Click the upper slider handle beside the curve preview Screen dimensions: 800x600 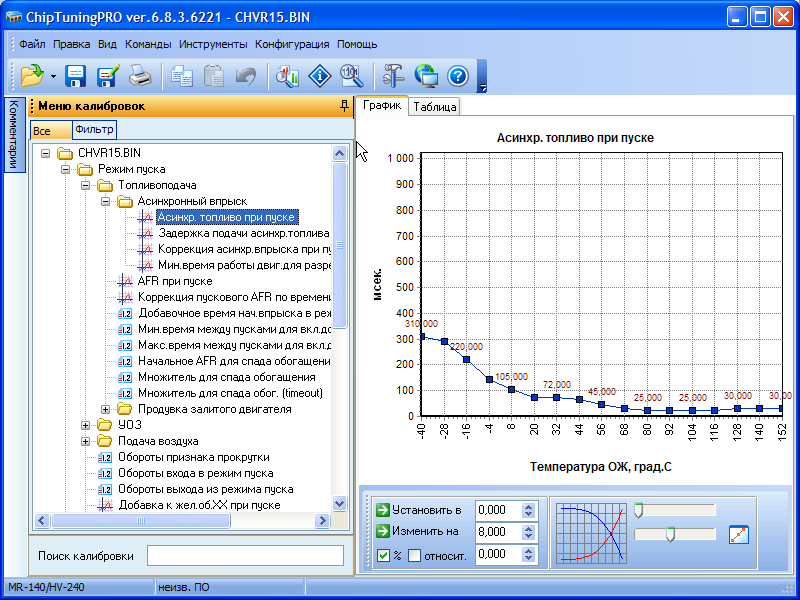(638, 510)
